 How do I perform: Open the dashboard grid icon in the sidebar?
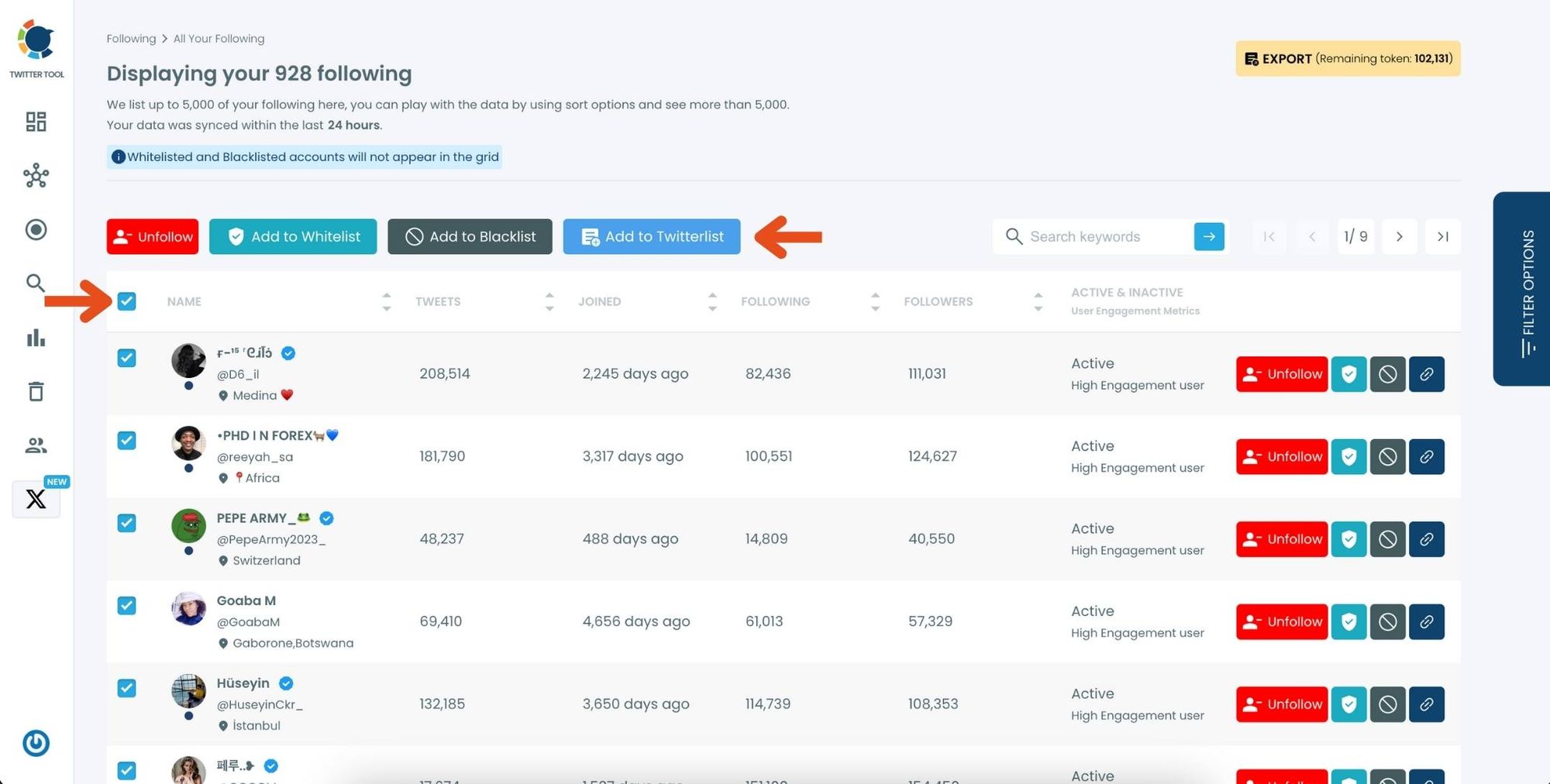36,122
